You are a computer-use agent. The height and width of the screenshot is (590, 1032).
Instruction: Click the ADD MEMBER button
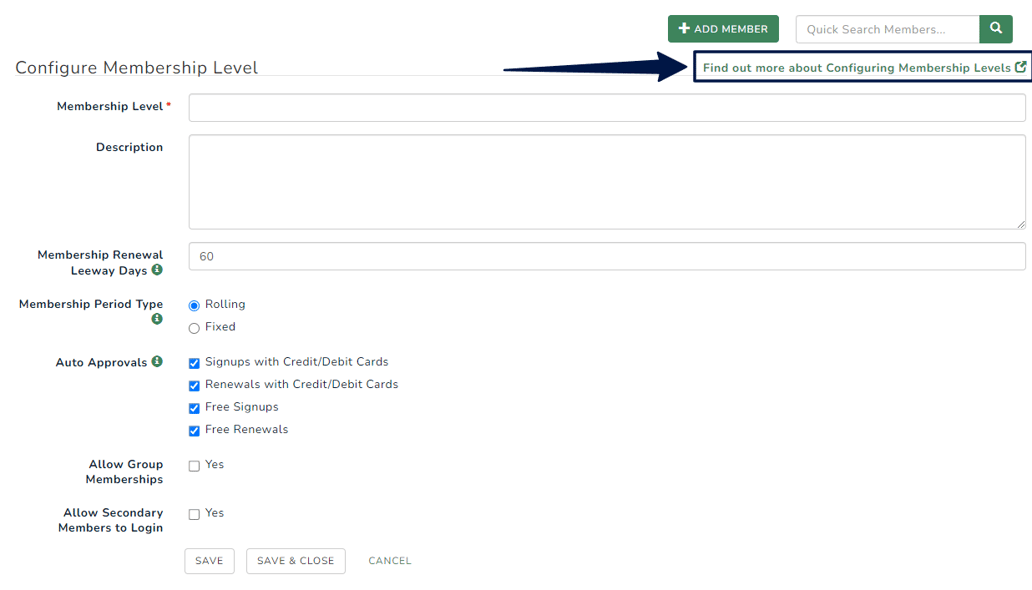click(x=723, y=28)
